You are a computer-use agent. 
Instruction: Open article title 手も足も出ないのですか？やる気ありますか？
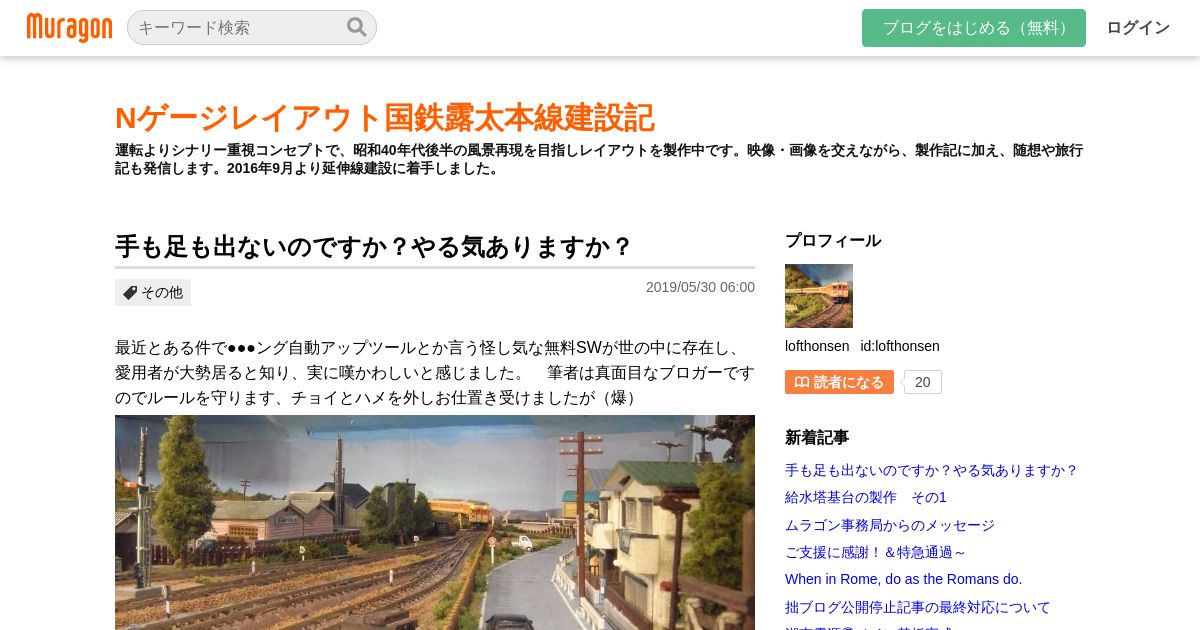pos(374,247)
